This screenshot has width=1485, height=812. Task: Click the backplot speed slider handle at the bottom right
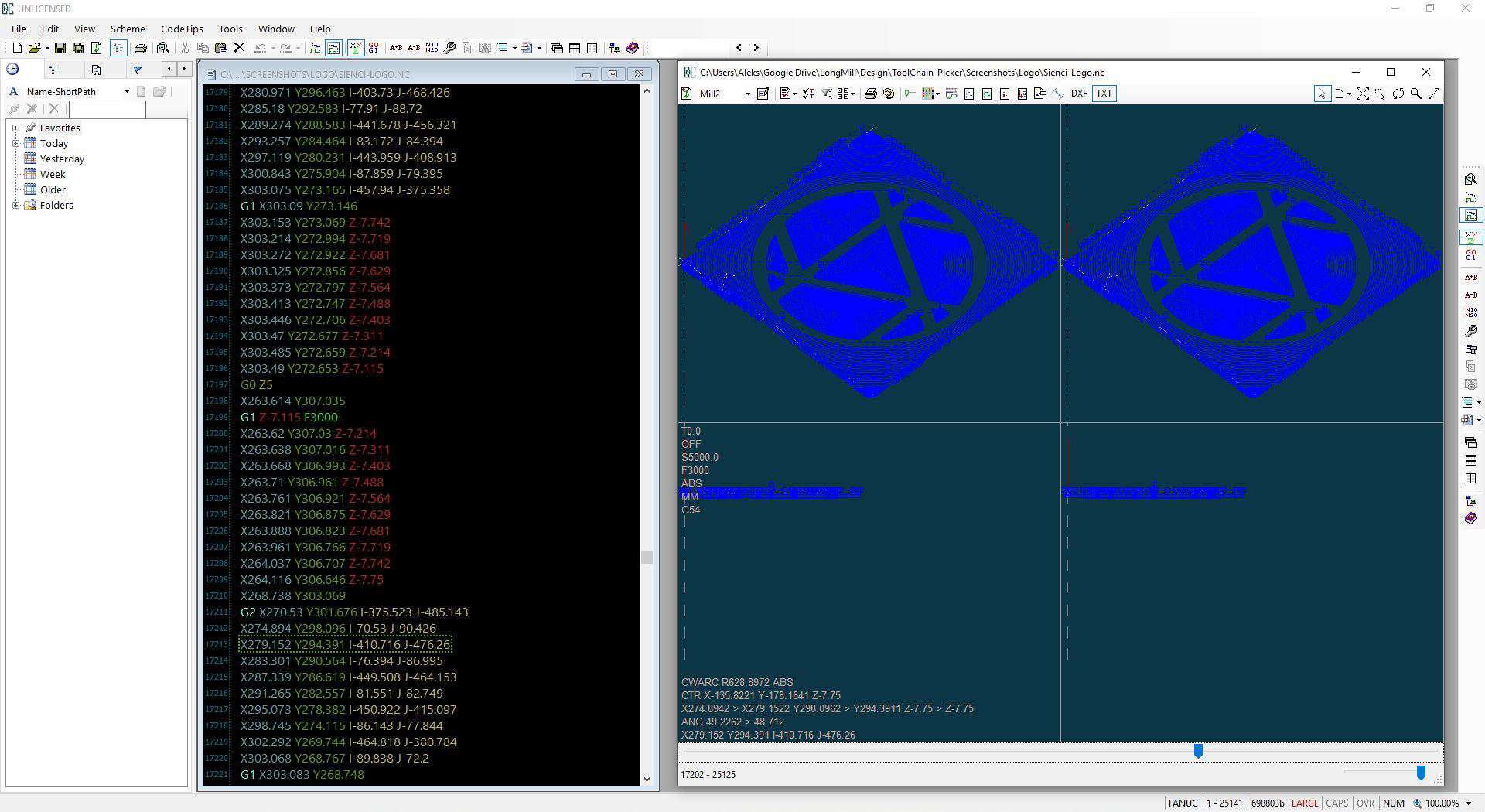click(1420, 773)
